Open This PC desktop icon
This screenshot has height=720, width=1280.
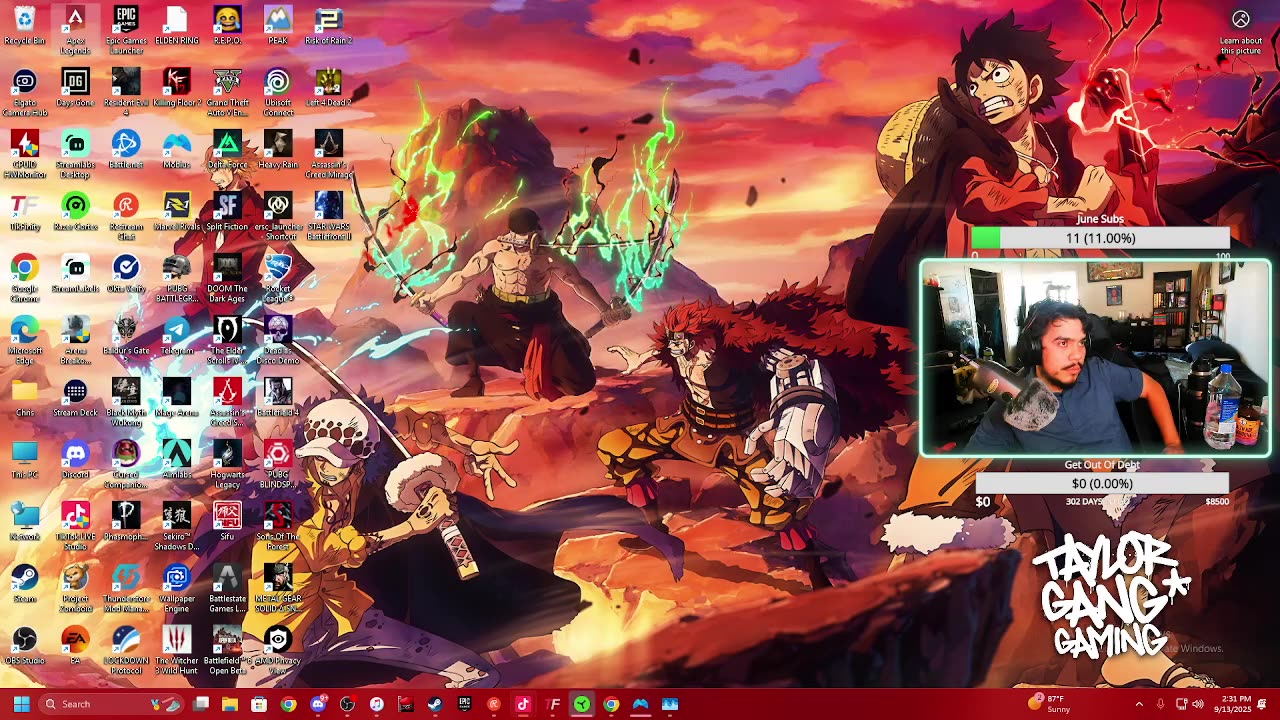click(x=25, y=461)
